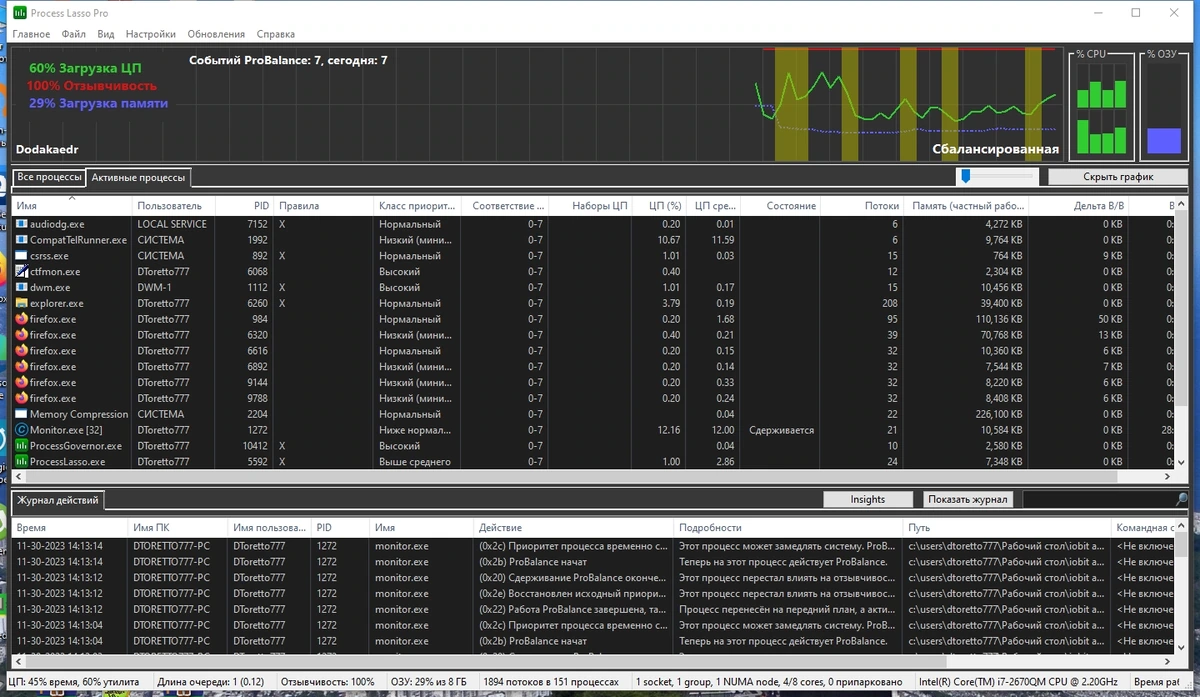The image size is (1200, 697).
Task: Sort processes by the Имя column header
Action: (72, 206)
